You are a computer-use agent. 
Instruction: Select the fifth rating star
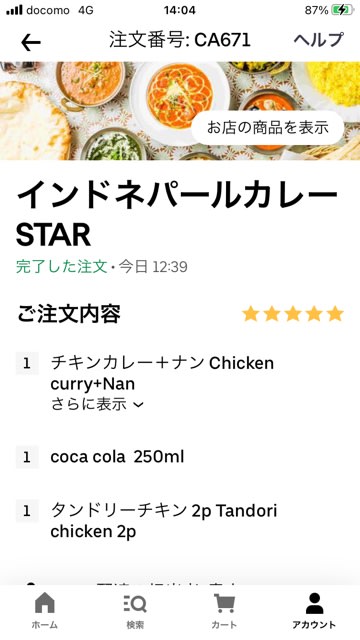336,314
